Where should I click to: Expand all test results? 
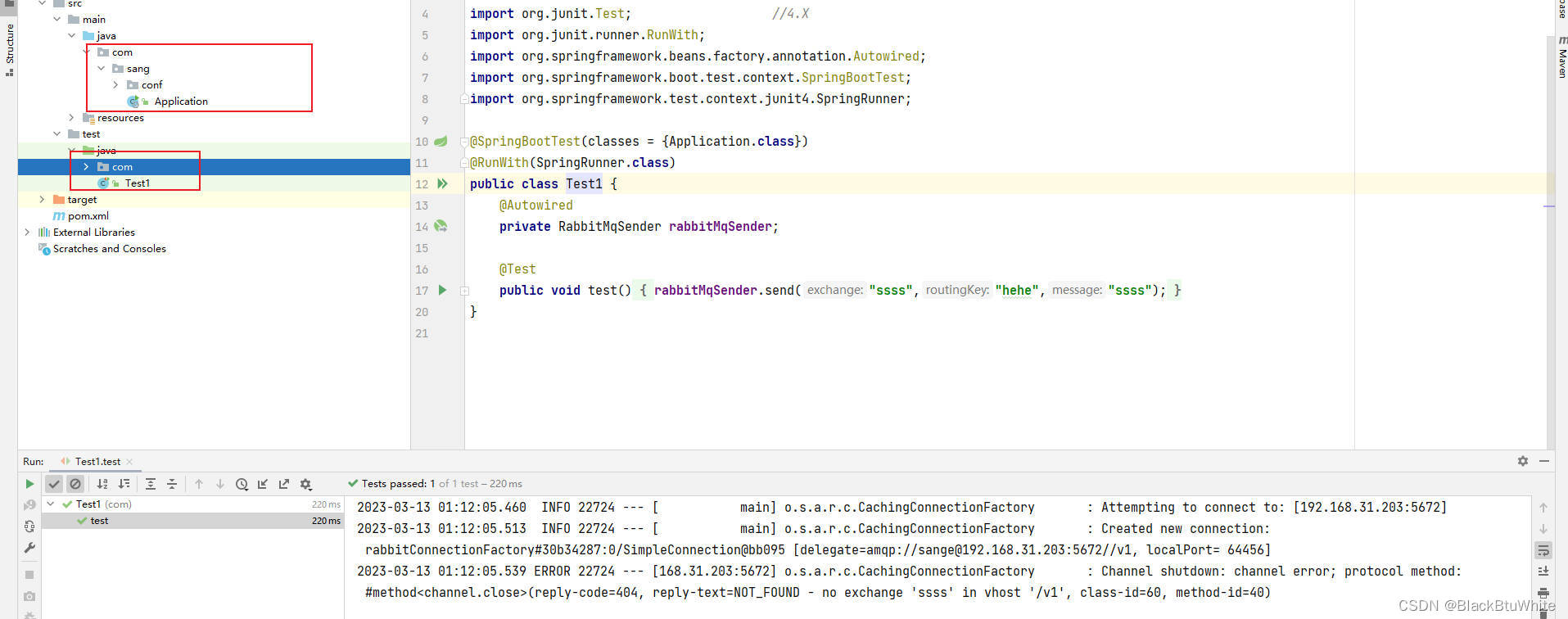(x=151, y=484)
